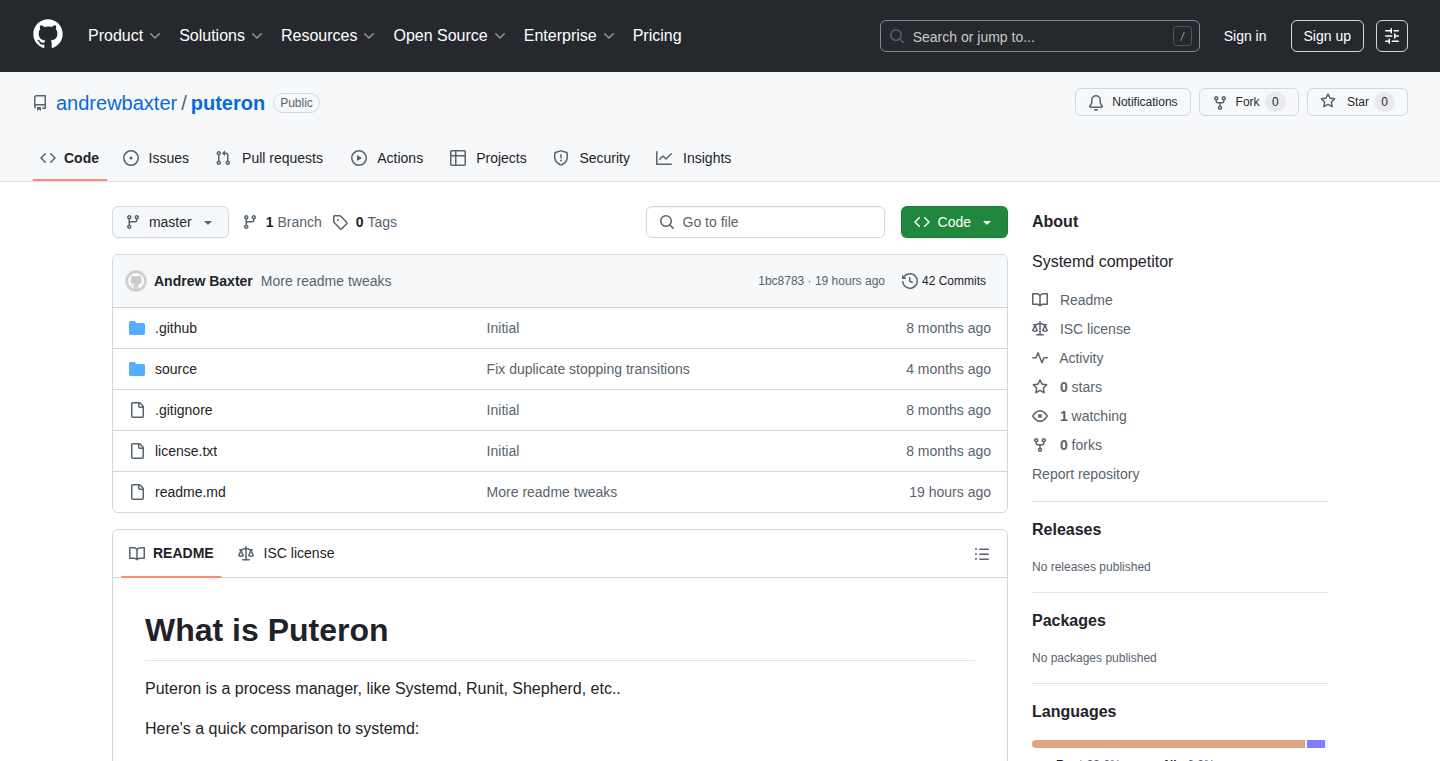Viewport: 1440px width, 761px height.
Task: Focus the Search or jump to field
Action: pos(1040,36)
